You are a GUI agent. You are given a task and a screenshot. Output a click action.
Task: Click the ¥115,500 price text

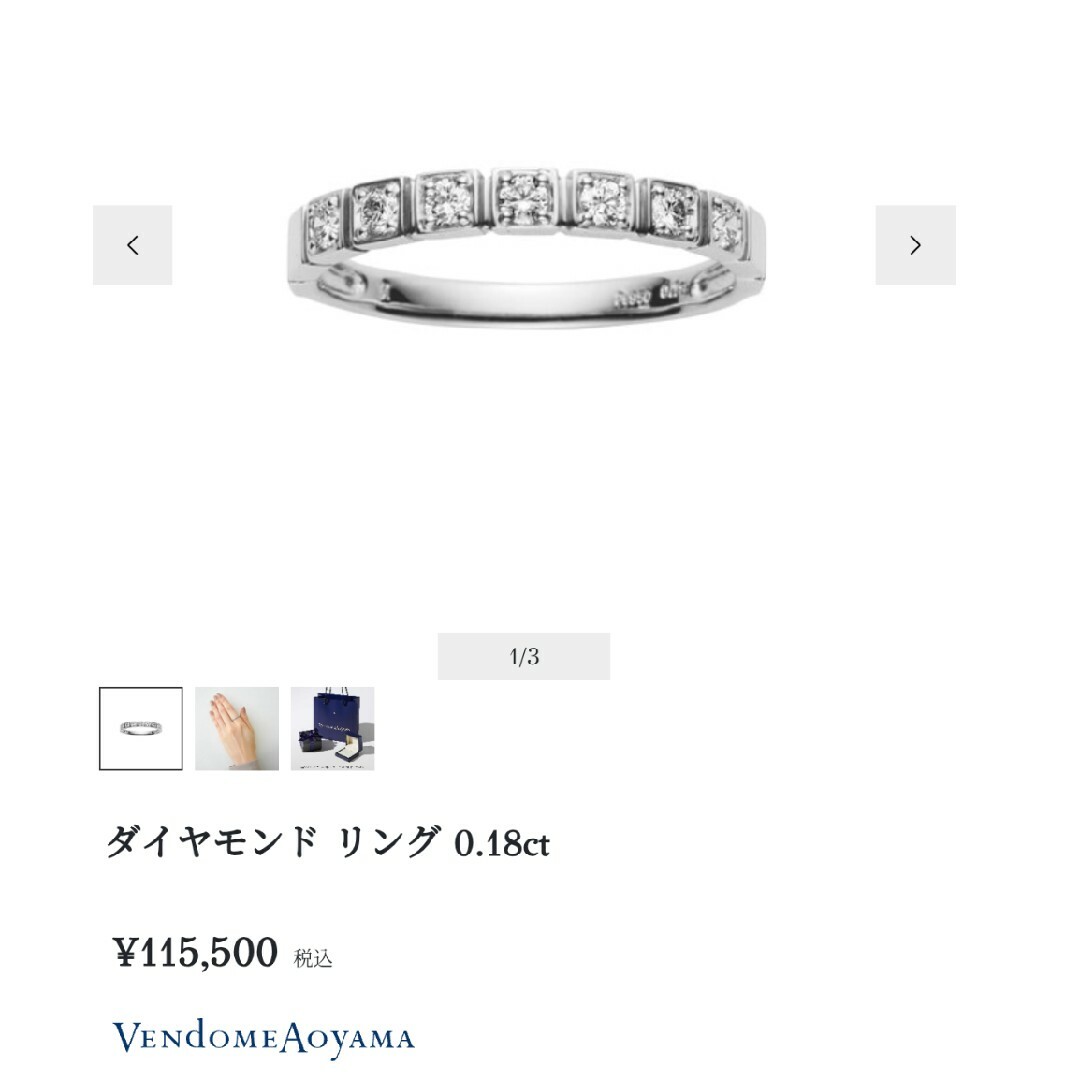point(196,952)
